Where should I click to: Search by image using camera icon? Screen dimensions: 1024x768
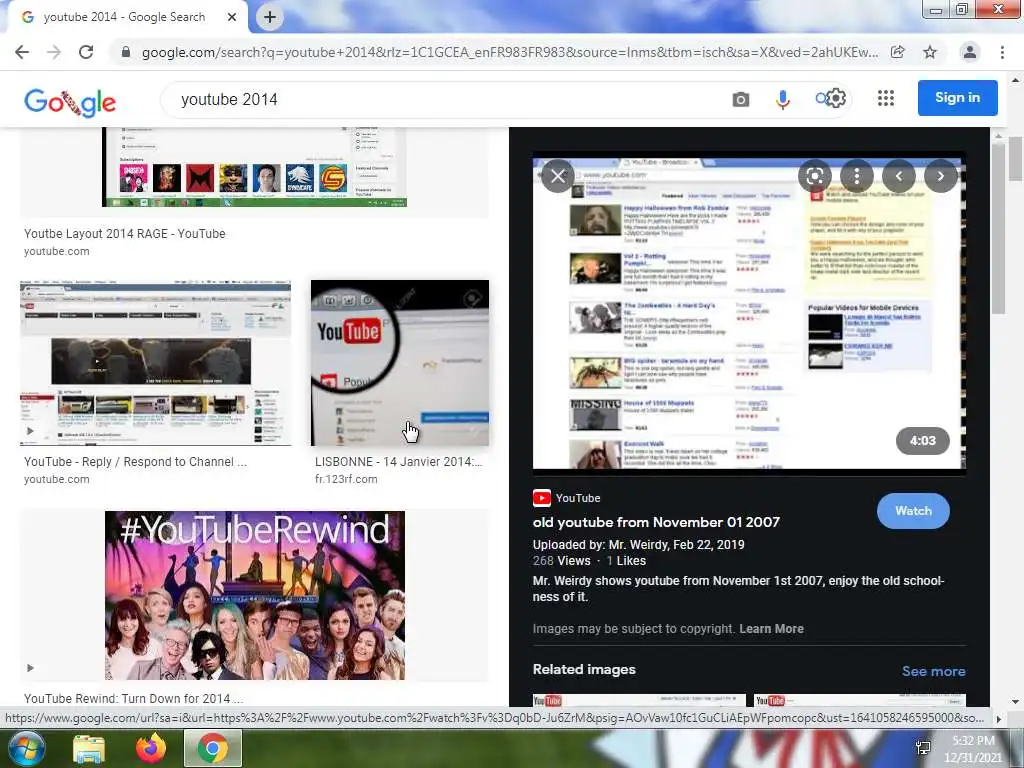(741, 100)
